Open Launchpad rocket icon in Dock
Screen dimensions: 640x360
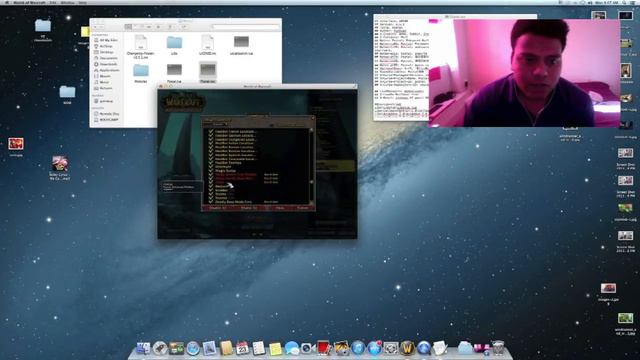pyautogui.click(x=160, y=348)
